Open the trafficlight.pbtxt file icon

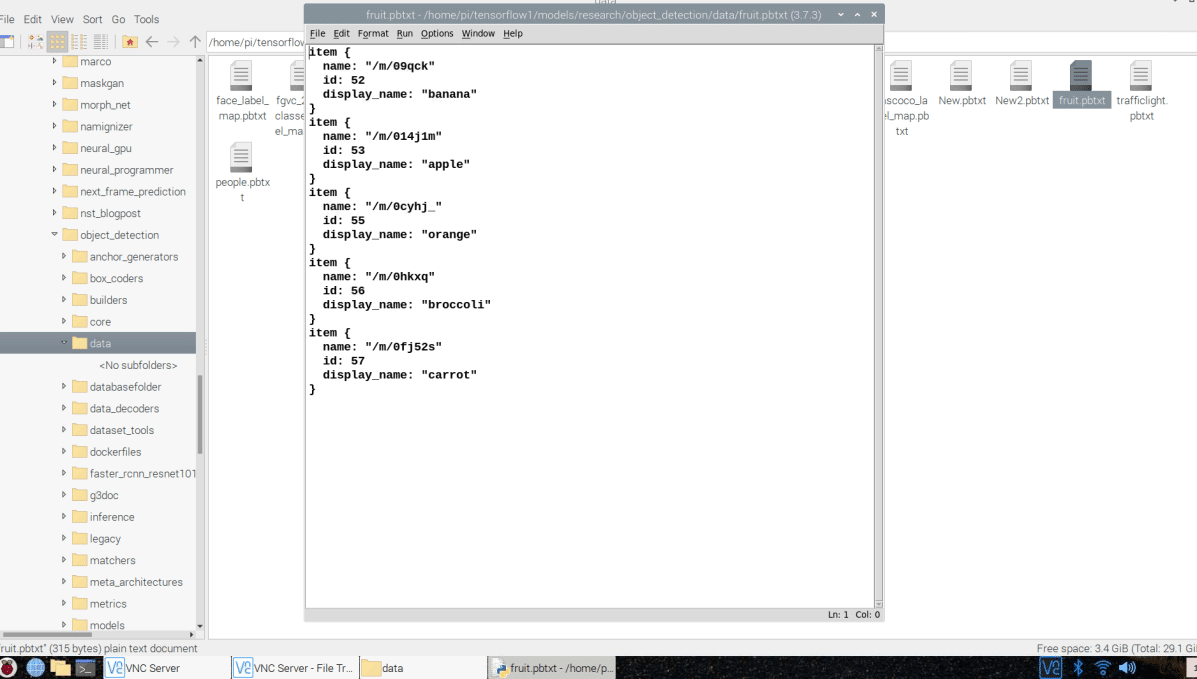point(1141,77)
